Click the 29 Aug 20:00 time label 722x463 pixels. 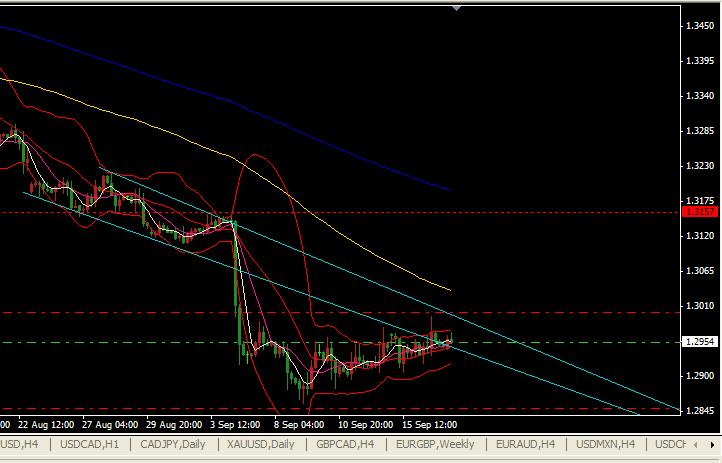(174, 424)
